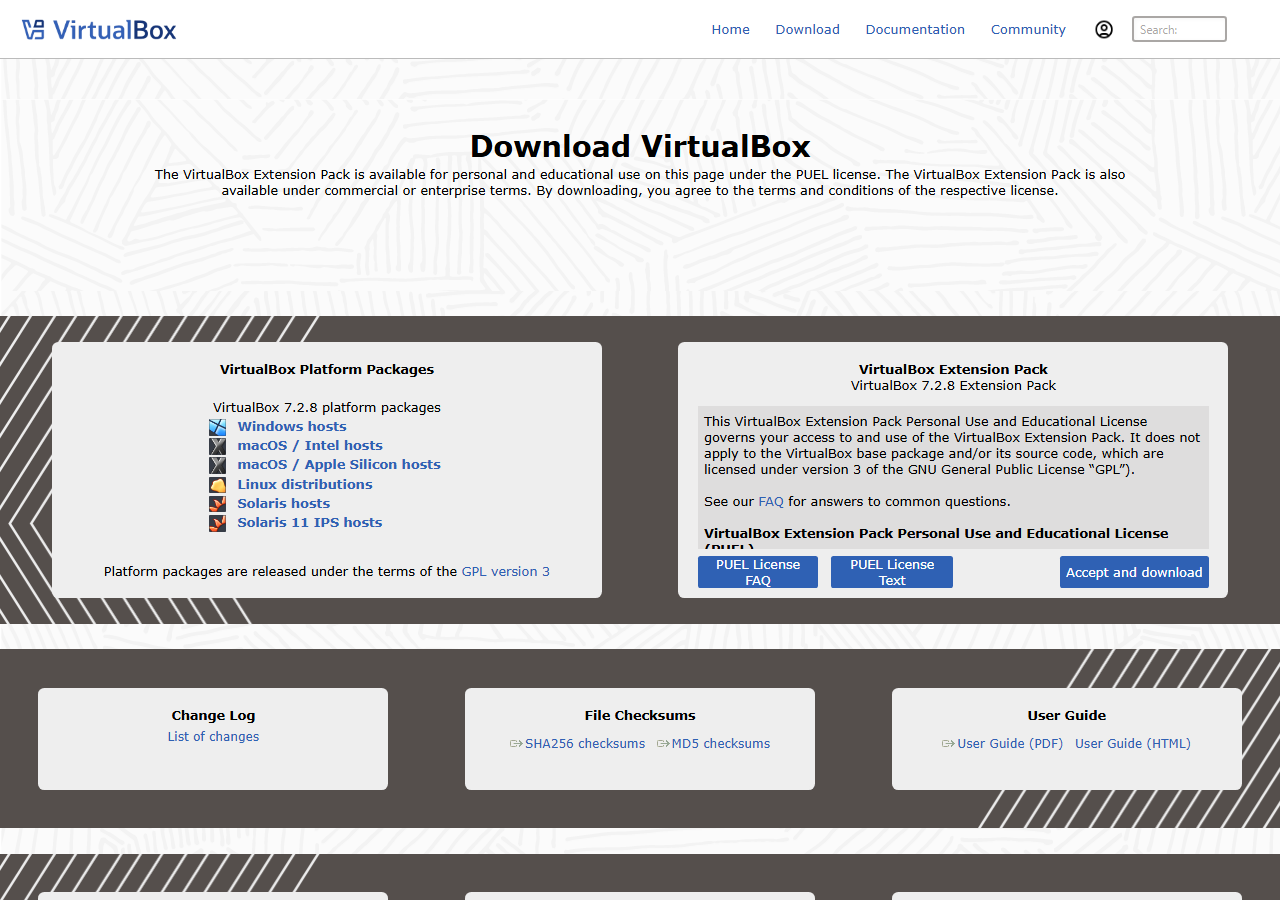Click the Solaris 11 IPS hosts icon
Screen dimensions: 1280x900
(217, 523)
